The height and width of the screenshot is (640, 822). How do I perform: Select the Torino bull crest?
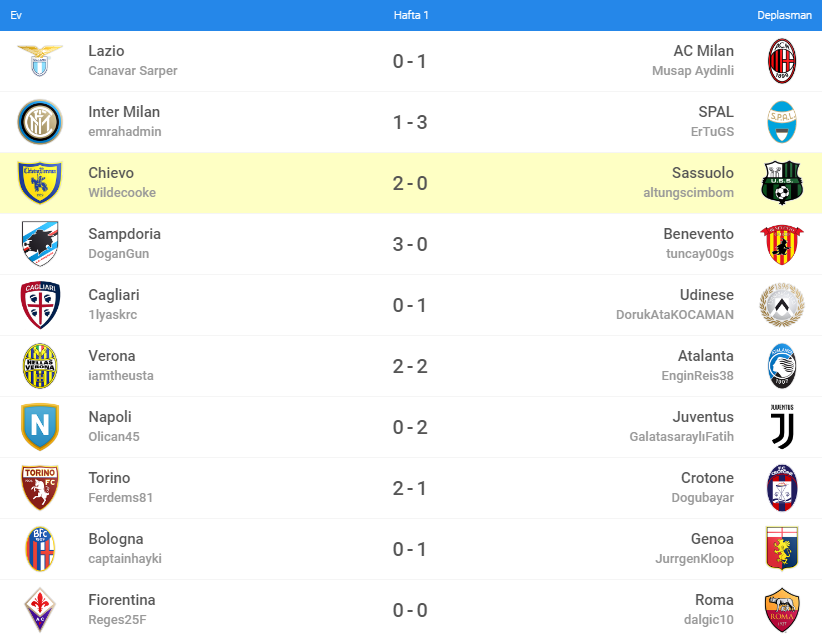point(40,488)
